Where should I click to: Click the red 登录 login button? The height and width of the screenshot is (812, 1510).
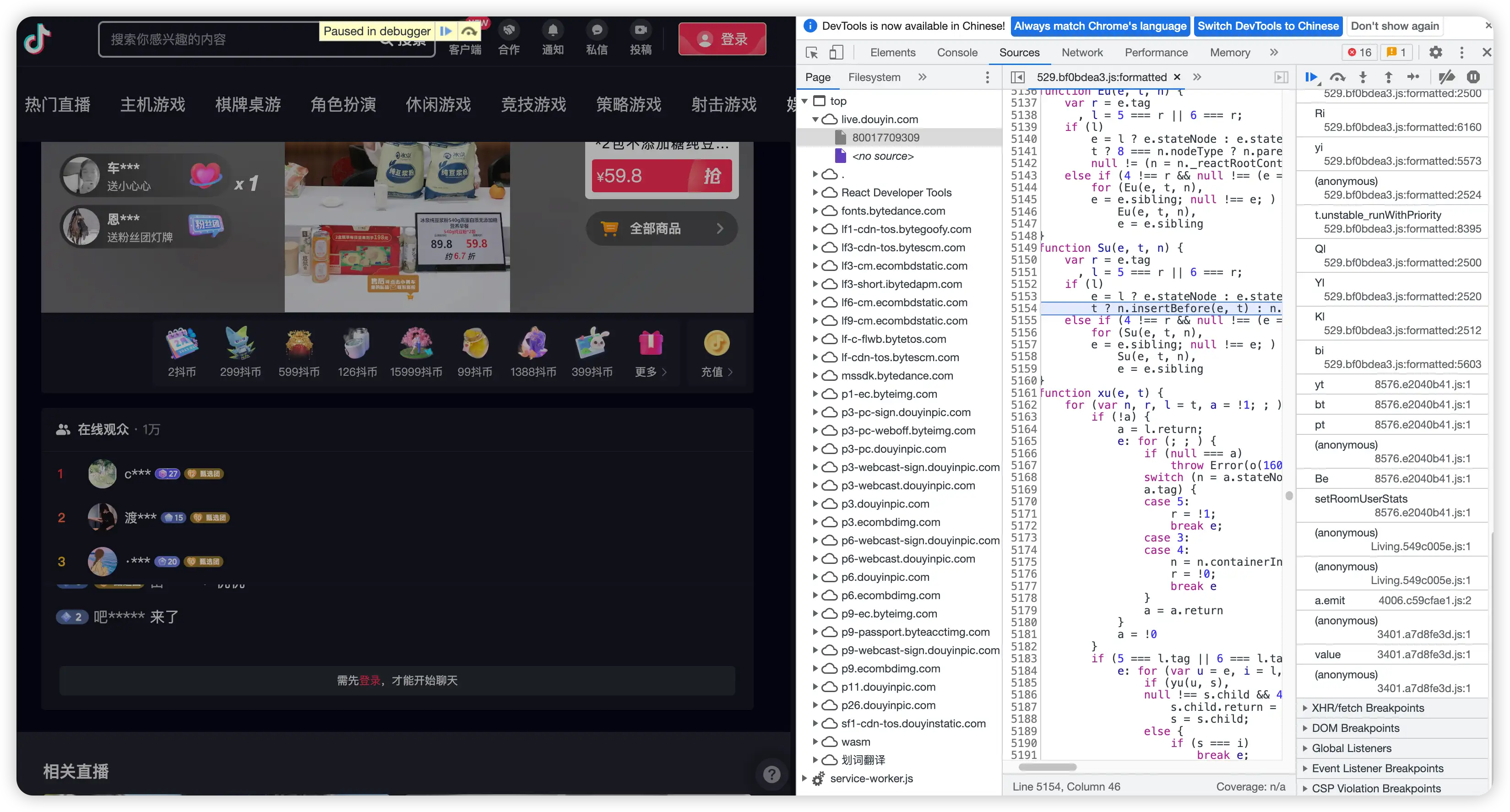[722, 38]
